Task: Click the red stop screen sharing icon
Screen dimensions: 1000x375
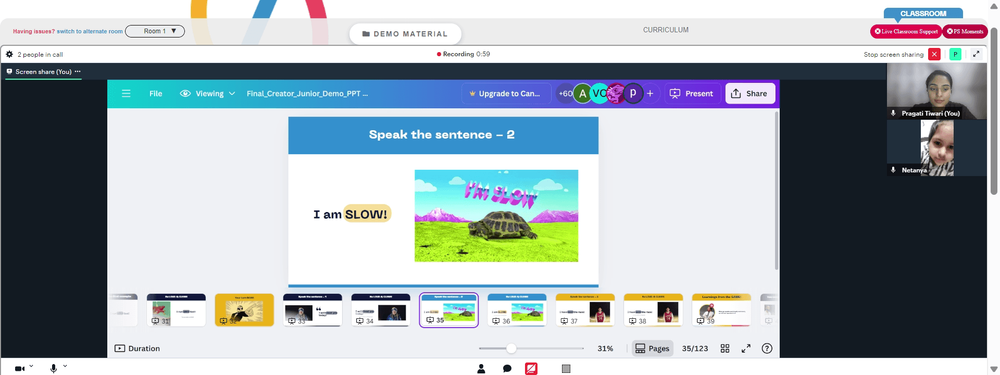Action: pos(934,54)
